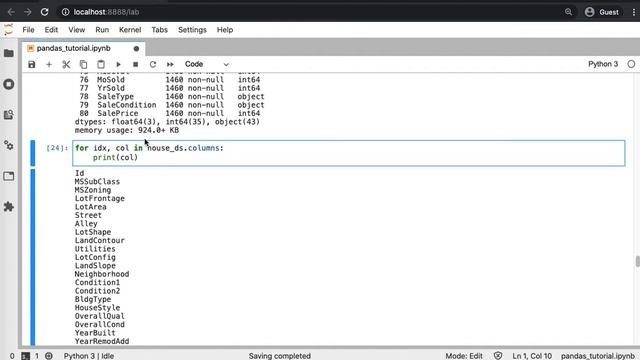Copy the selected cell
Viewport: 640px width, 360px height.
[83, 64]
